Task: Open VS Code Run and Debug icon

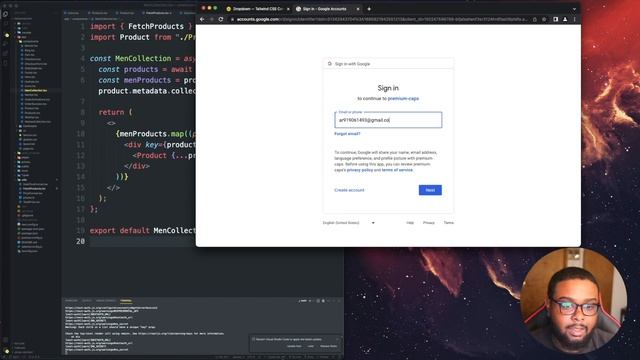Action: click(5, 43)
